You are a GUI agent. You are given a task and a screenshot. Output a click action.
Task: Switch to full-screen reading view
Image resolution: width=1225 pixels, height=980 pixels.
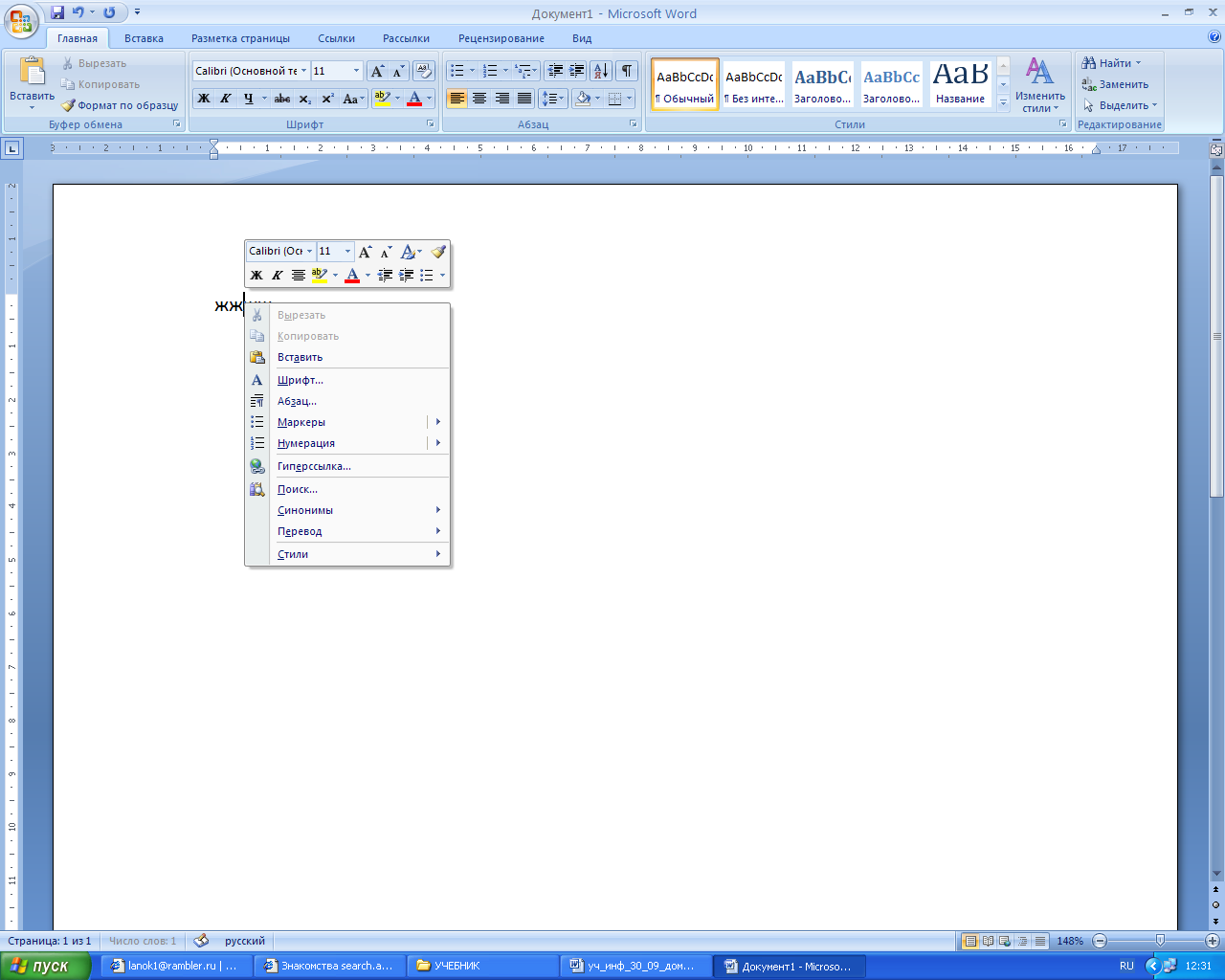click(x=988, y=941)
